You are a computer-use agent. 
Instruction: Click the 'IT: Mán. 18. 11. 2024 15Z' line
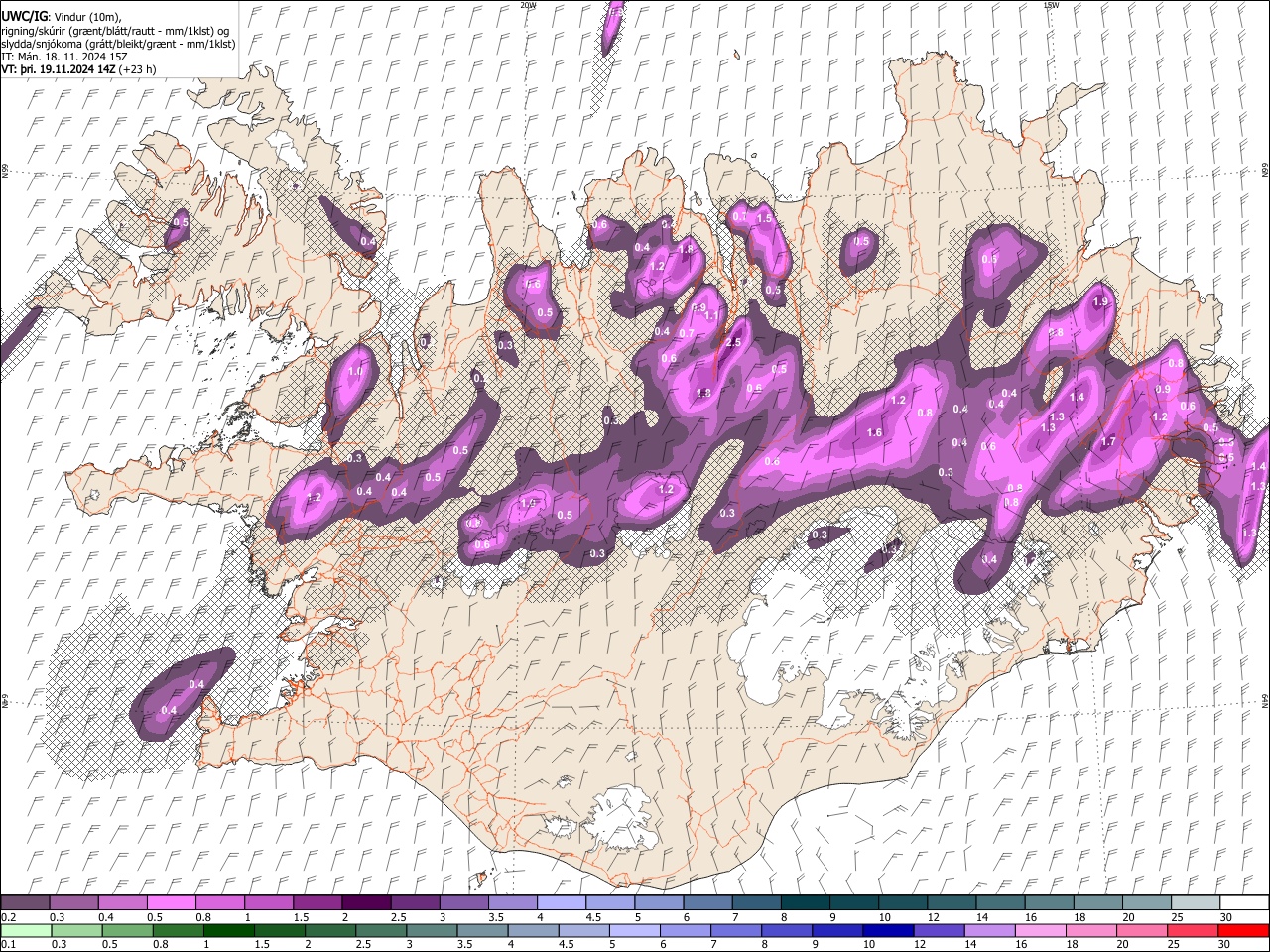pos(63,57)
